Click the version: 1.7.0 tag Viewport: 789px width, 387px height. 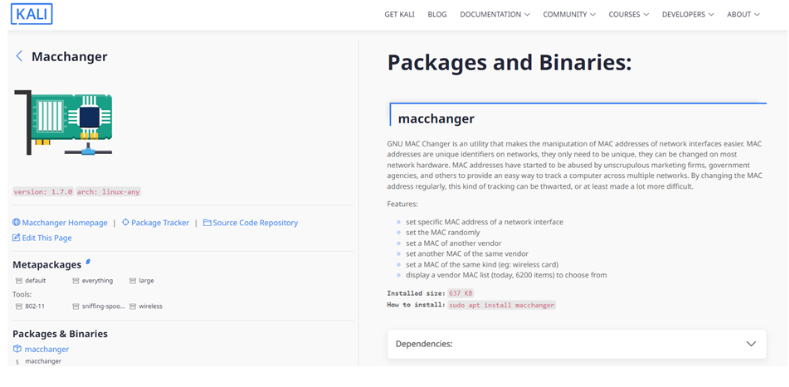click(43, 192)
